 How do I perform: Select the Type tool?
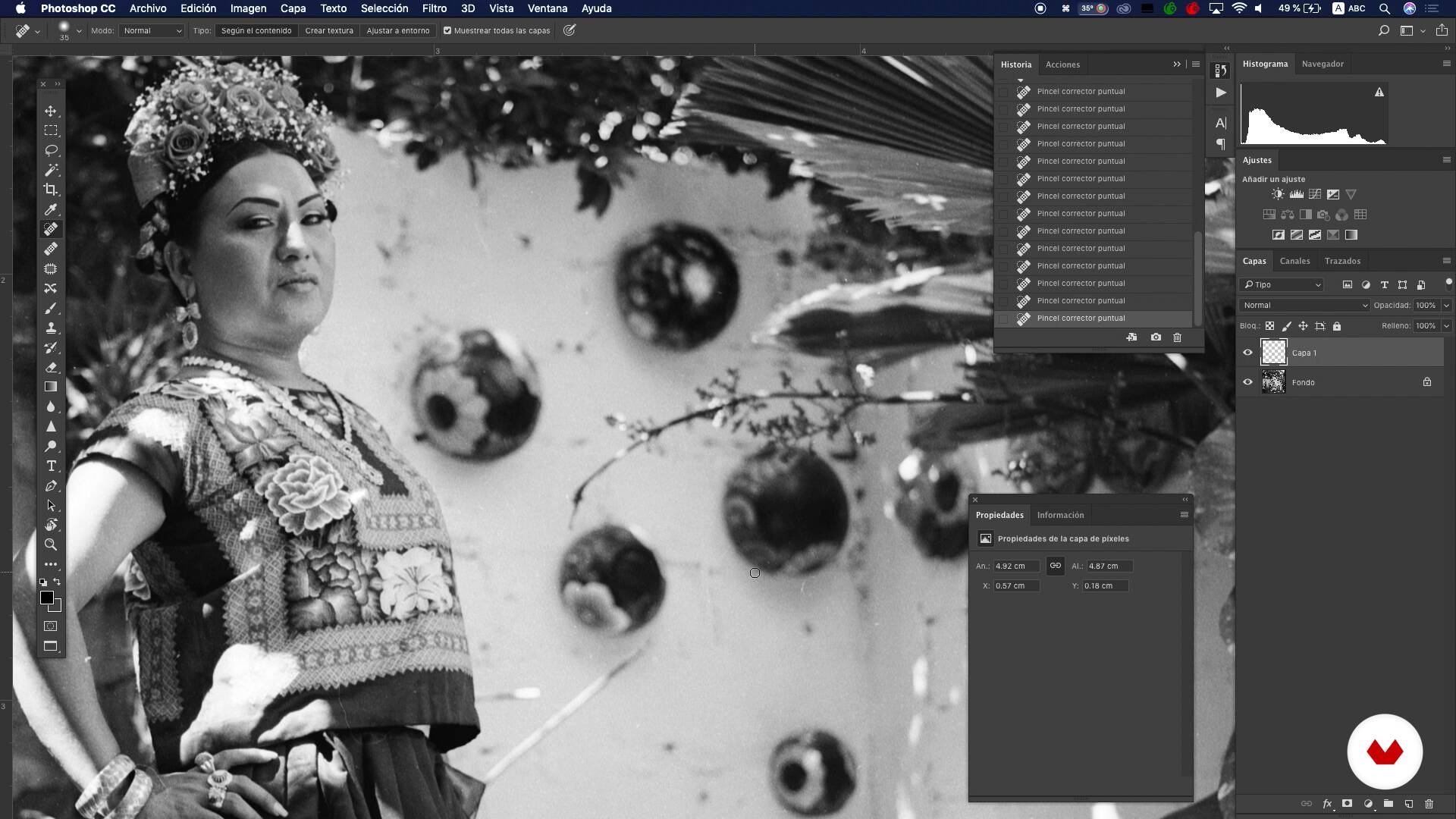pyautogui.click(x=51, y=466)
